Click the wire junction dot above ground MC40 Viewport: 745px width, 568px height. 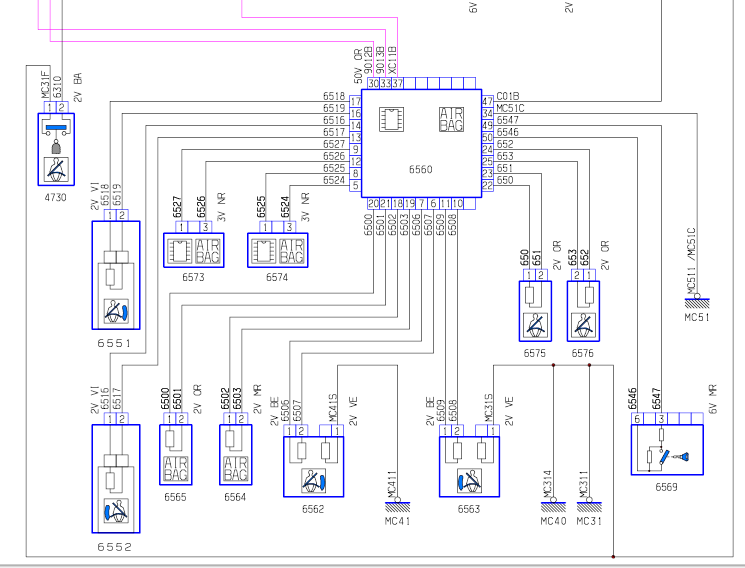[x=554, y=365]
